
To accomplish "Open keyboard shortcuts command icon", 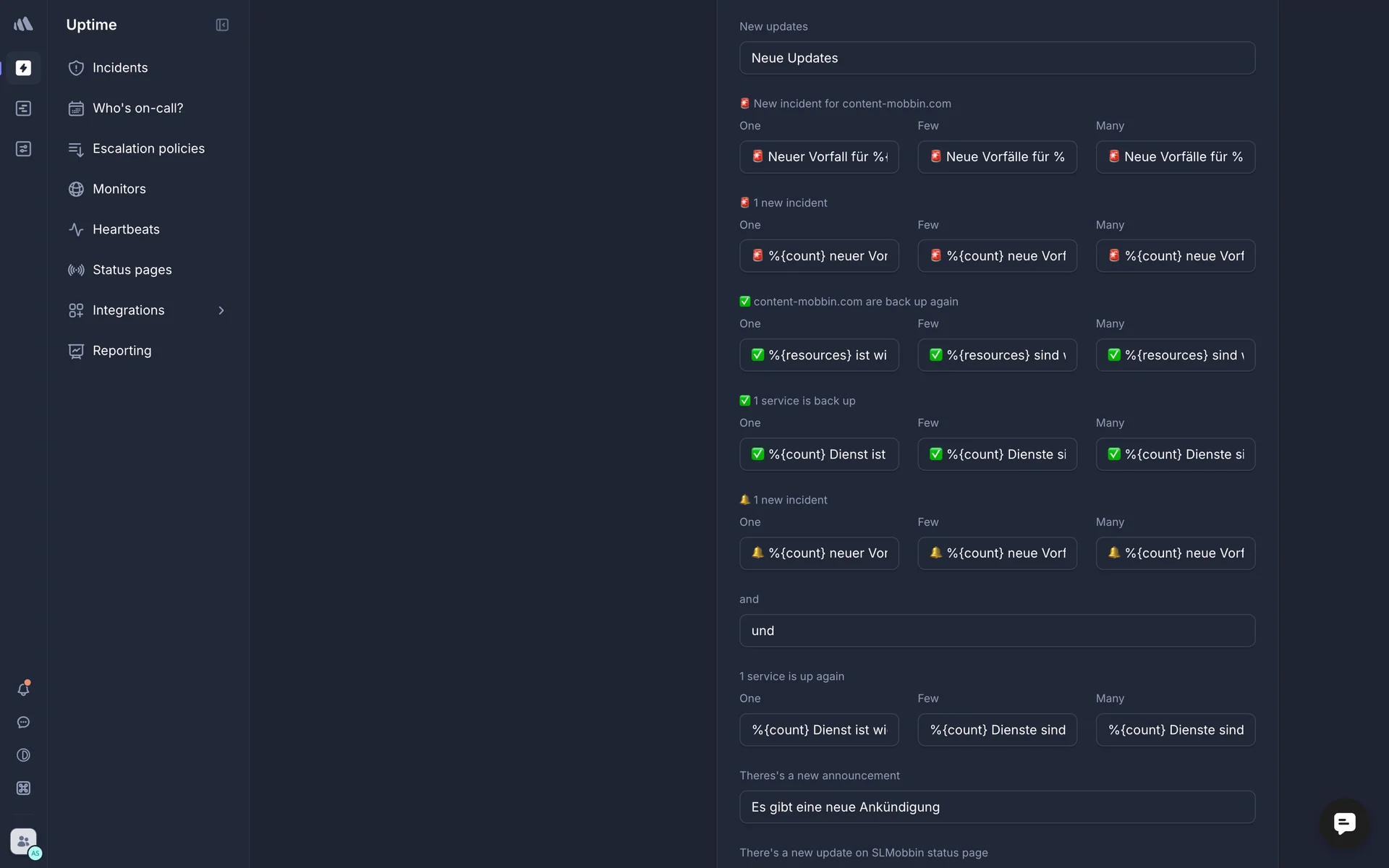I will click(23, 788).
